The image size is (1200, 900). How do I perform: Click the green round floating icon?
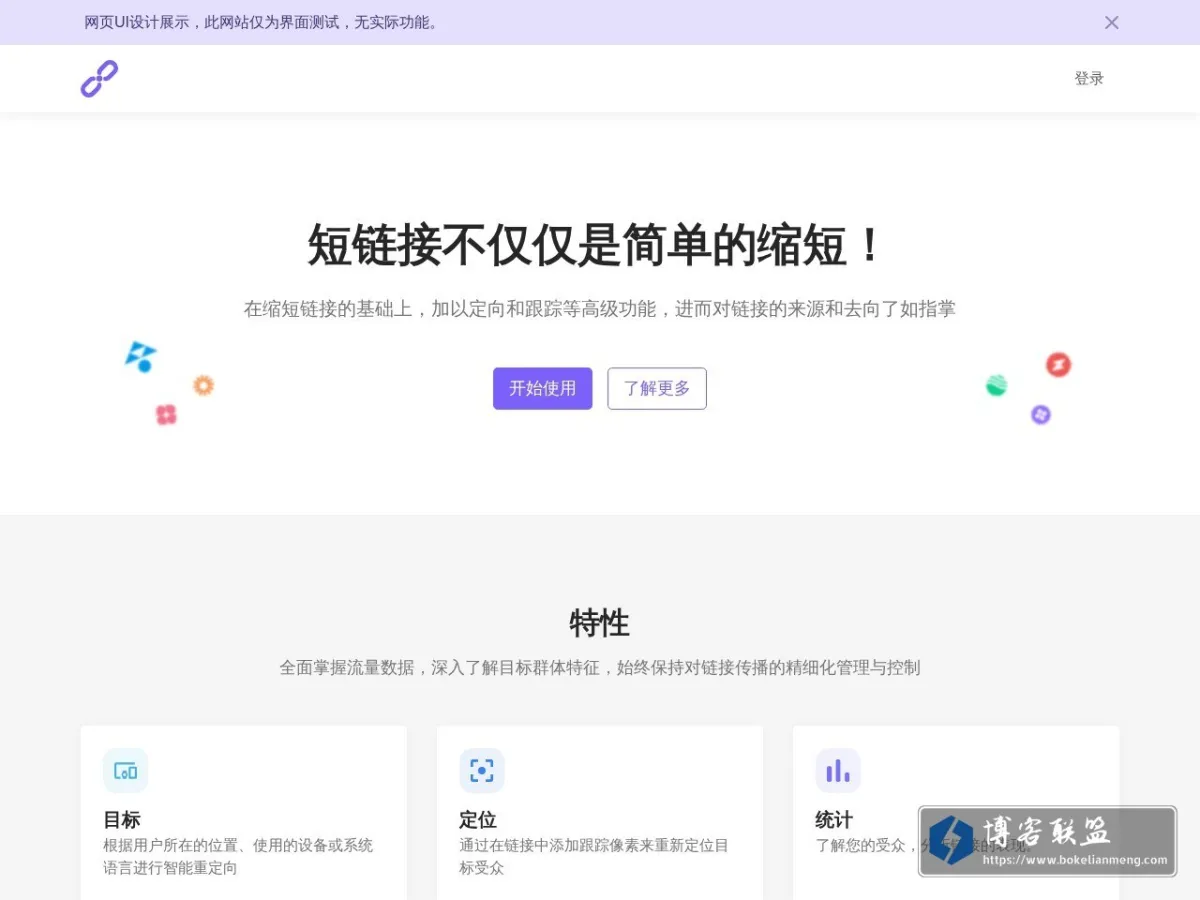[996, 385]
